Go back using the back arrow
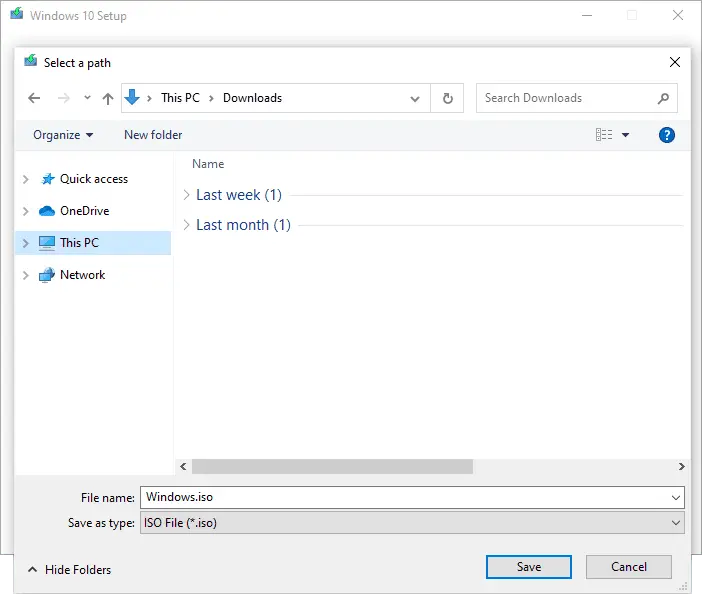The height and width of the screenshot is (594, 702). pyautogui.click(x=34, y=98)
